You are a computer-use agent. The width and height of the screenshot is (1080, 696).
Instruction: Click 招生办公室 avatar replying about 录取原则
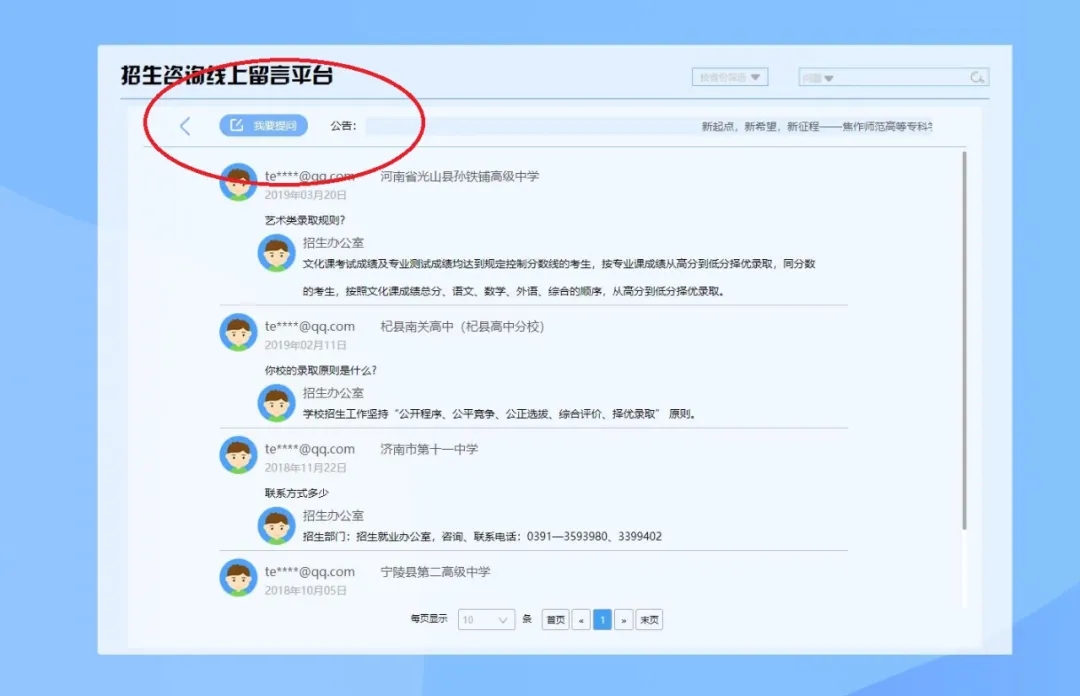click(276, 403)
